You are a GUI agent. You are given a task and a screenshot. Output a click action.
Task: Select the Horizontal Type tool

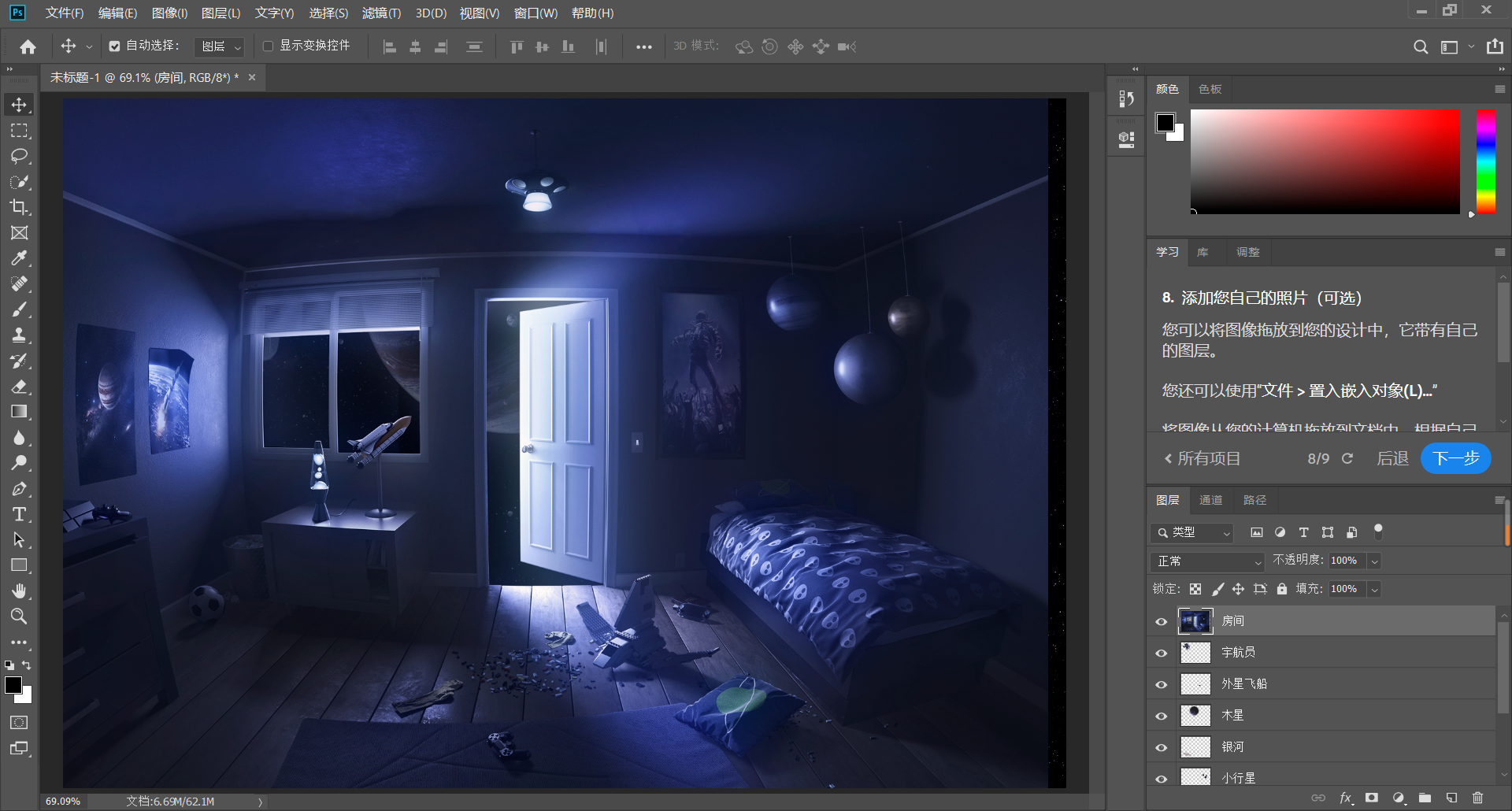tap(19, 514)
